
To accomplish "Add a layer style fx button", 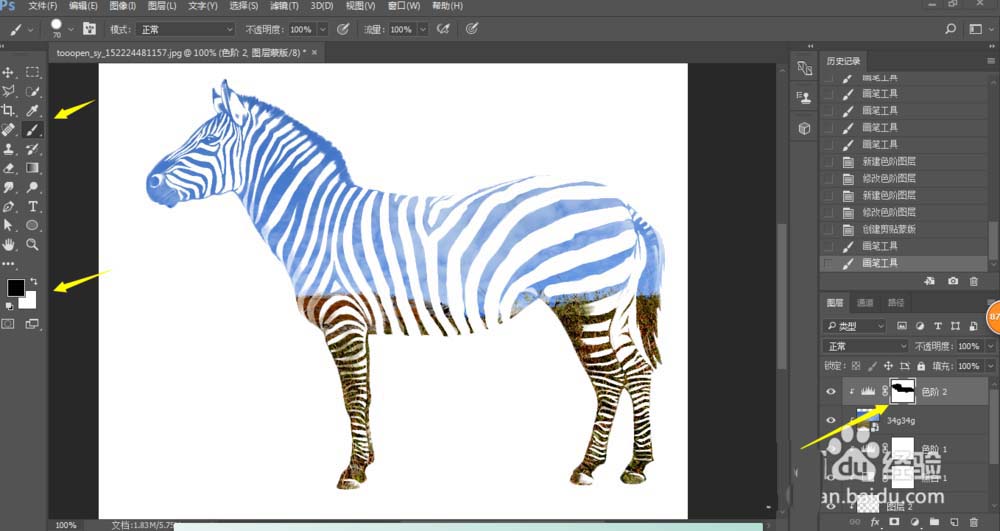I will (875, 521).
